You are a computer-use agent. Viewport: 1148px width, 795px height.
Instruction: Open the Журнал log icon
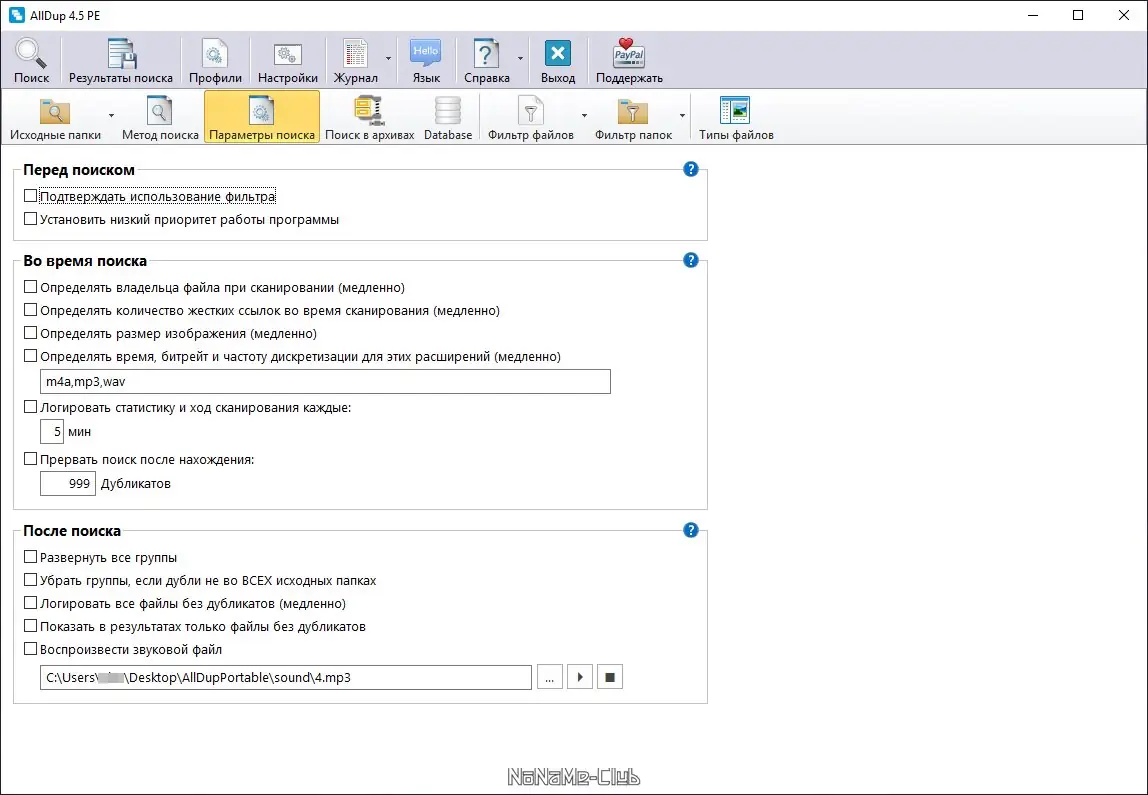tap(356, 60)
